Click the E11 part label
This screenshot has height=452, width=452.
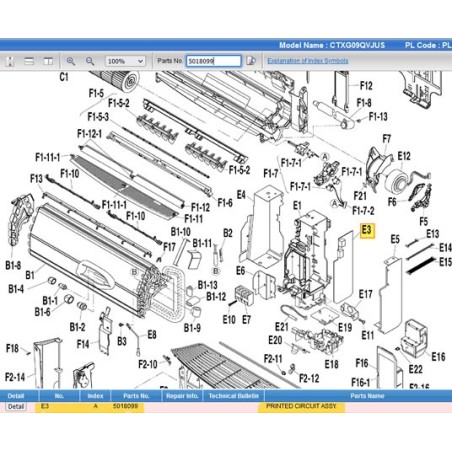click(x=368, y=335)
